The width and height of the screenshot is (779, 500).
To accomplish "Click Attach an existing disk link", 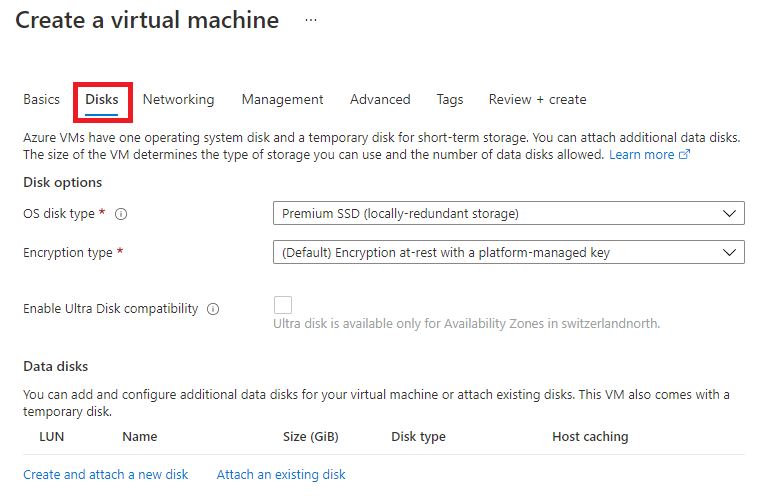I will coord(281,475).
